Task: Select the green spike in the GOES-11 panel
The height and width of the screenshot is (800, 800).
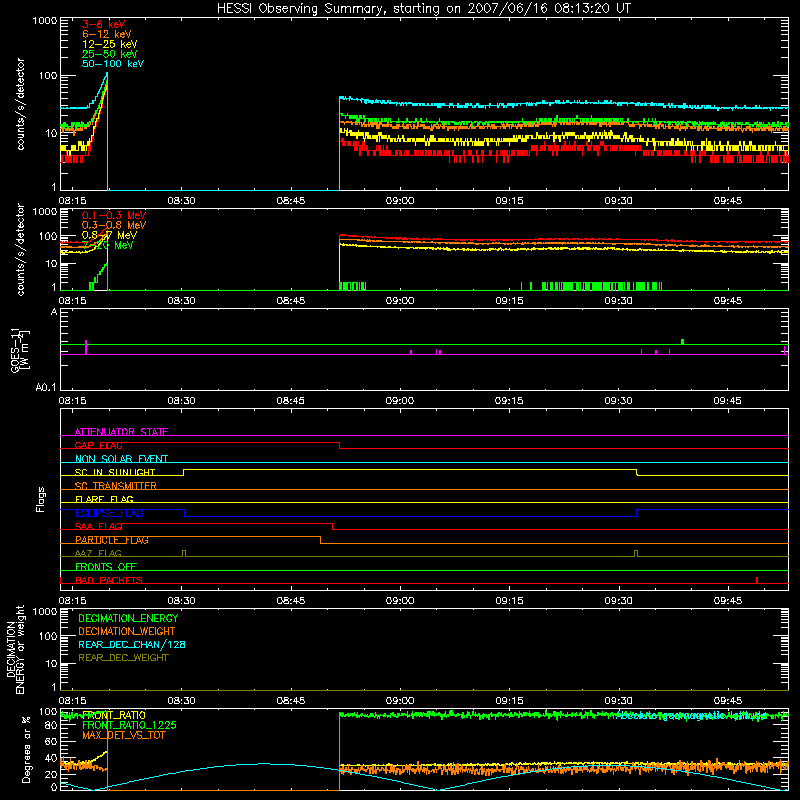Action: point(682,341)
